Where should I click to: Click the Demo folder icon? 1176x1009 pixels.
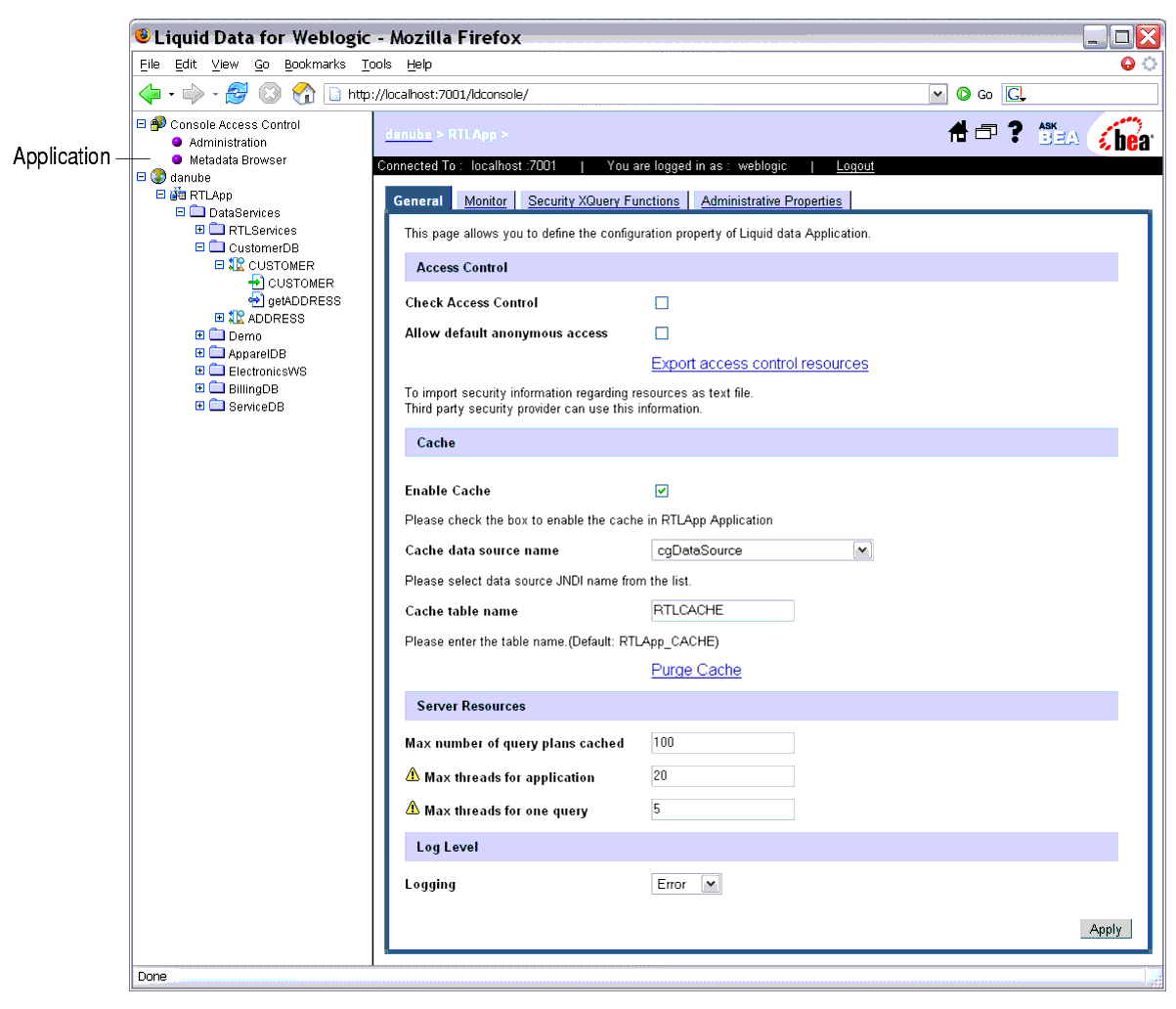(x=217, y=335)
